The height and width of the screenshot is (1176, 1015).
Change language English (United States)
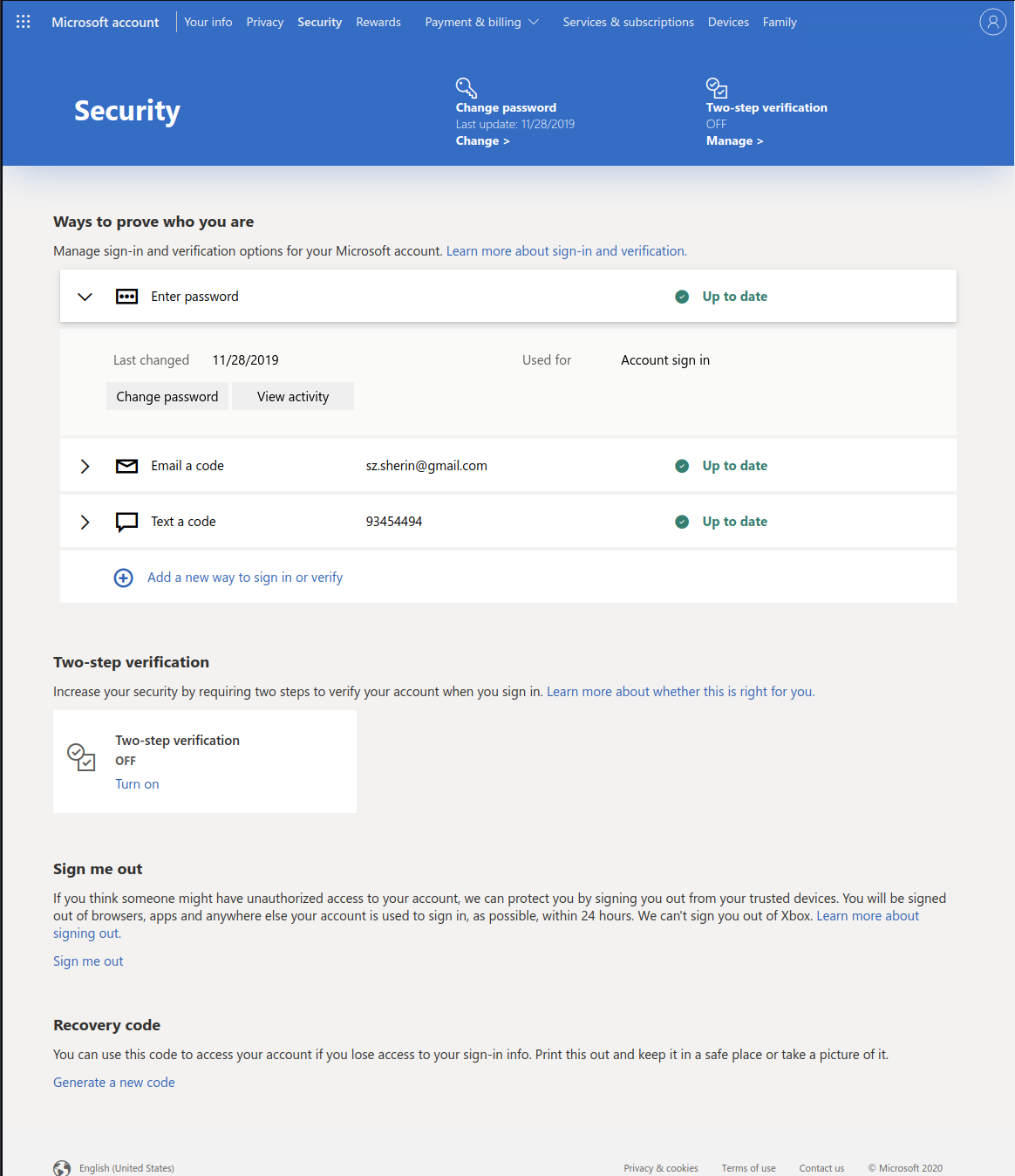(x=126, y=1168)
